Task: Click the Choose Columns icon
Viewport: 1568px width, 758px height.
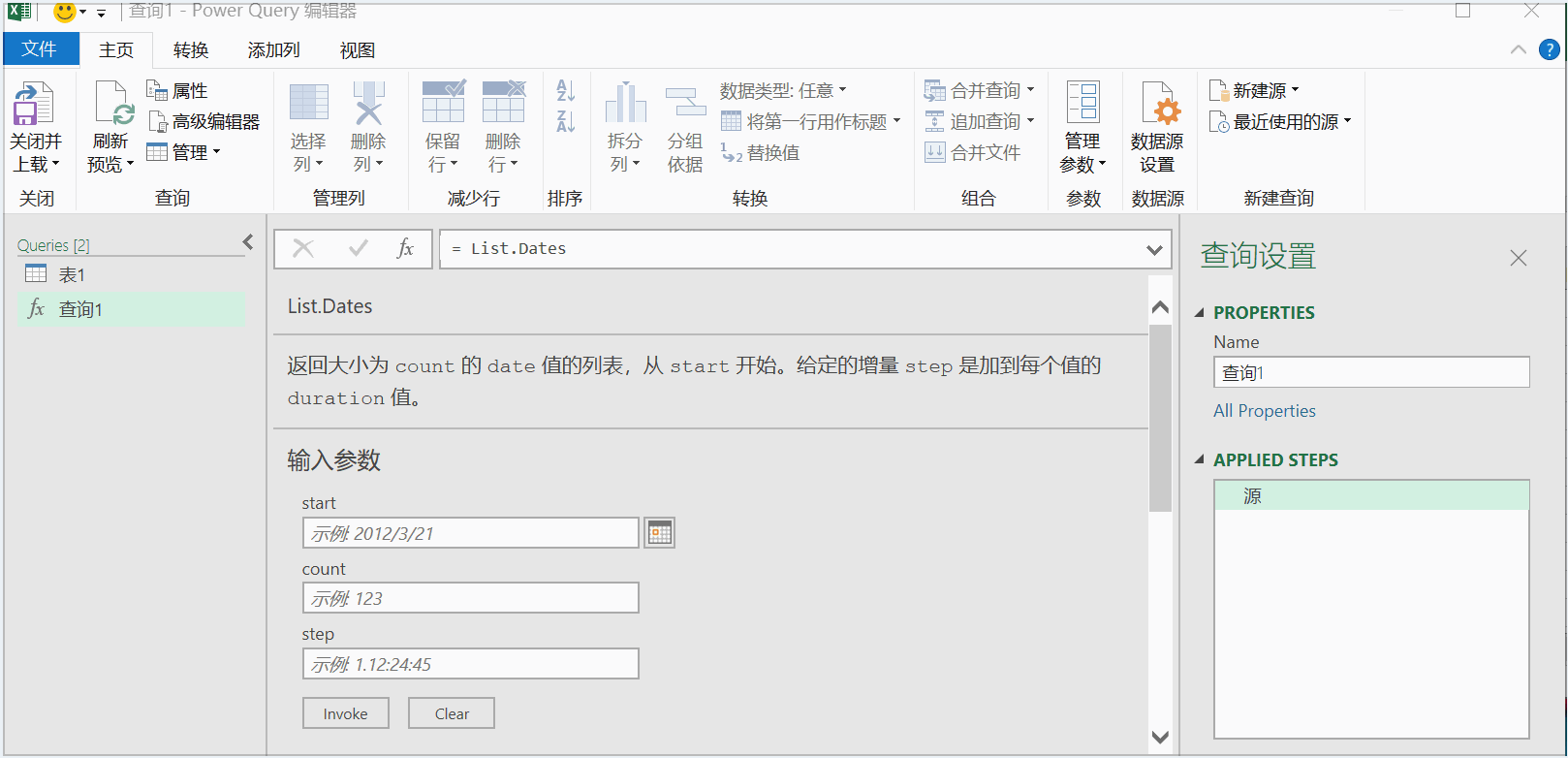Action: coord(309,104)
